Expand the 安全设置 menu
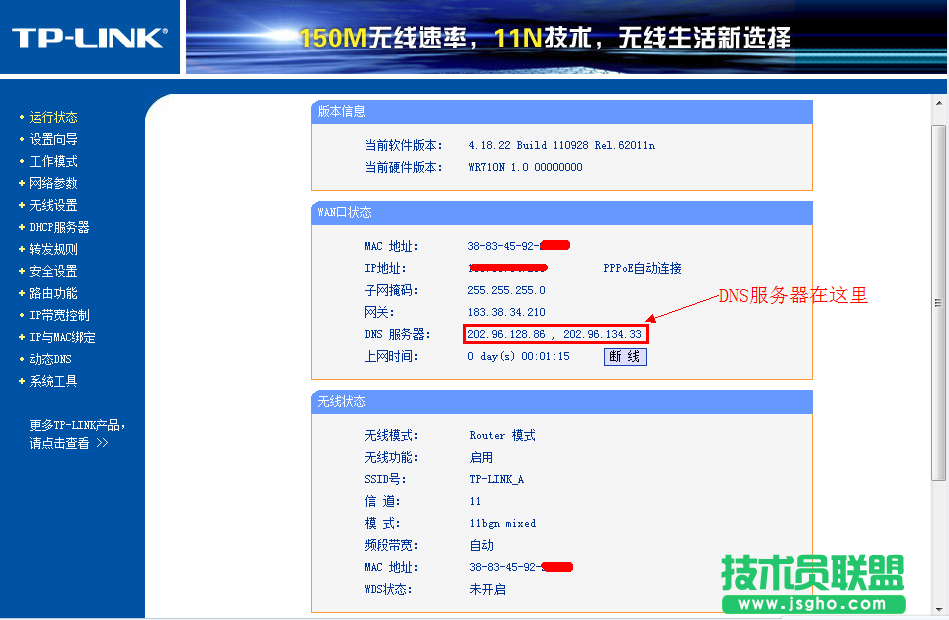 (53, 271)
